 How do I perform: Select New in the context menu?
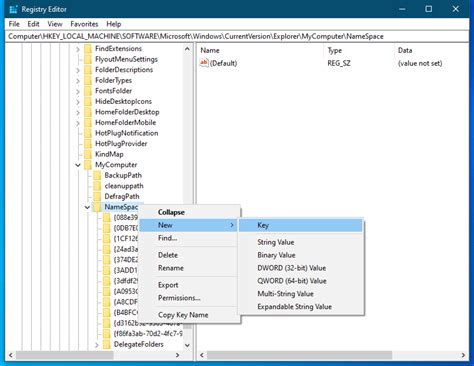pos(189,225)
